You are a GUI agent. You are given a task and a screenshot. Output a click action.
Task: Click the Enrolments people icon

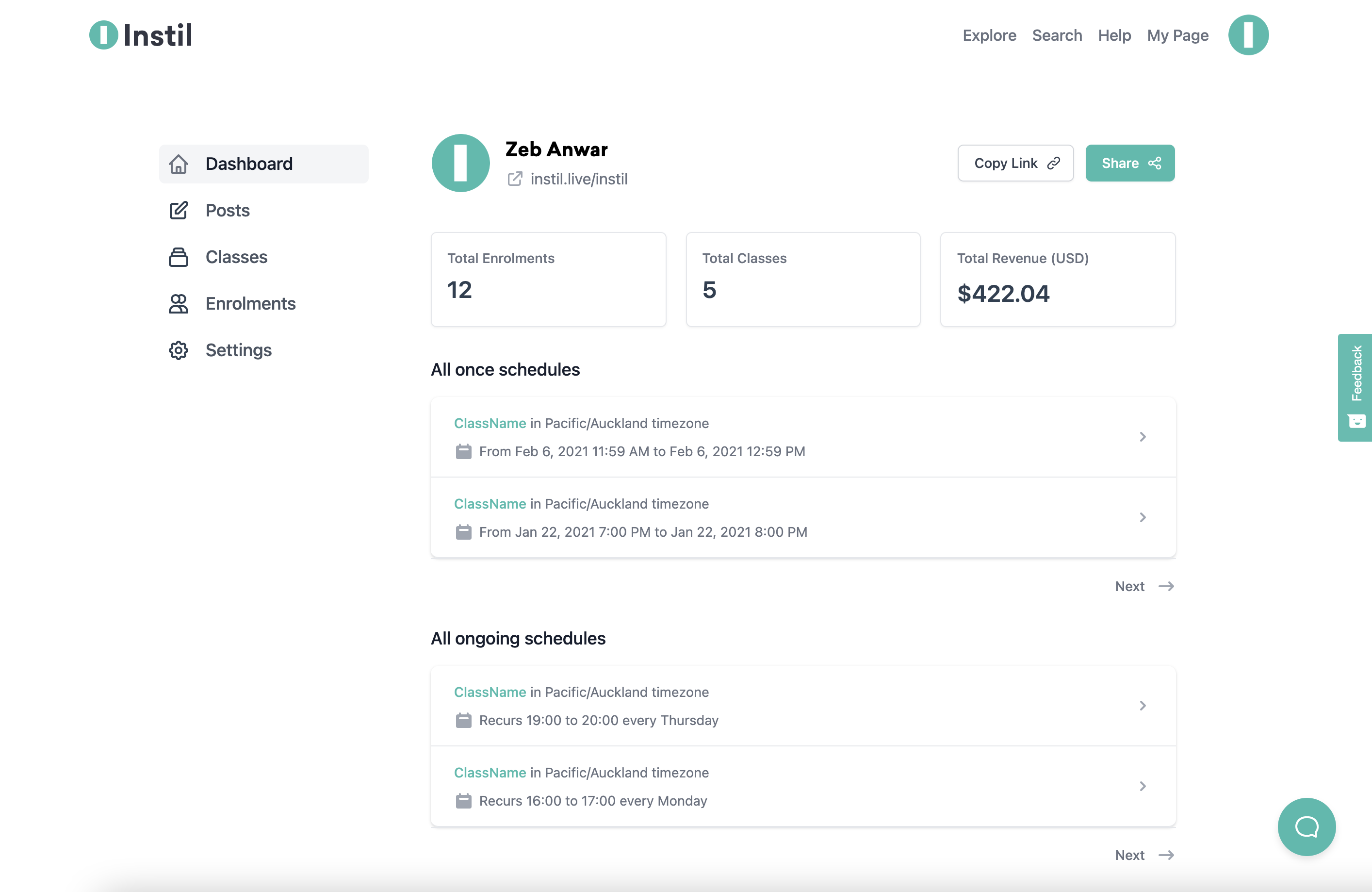pos(179,303)
